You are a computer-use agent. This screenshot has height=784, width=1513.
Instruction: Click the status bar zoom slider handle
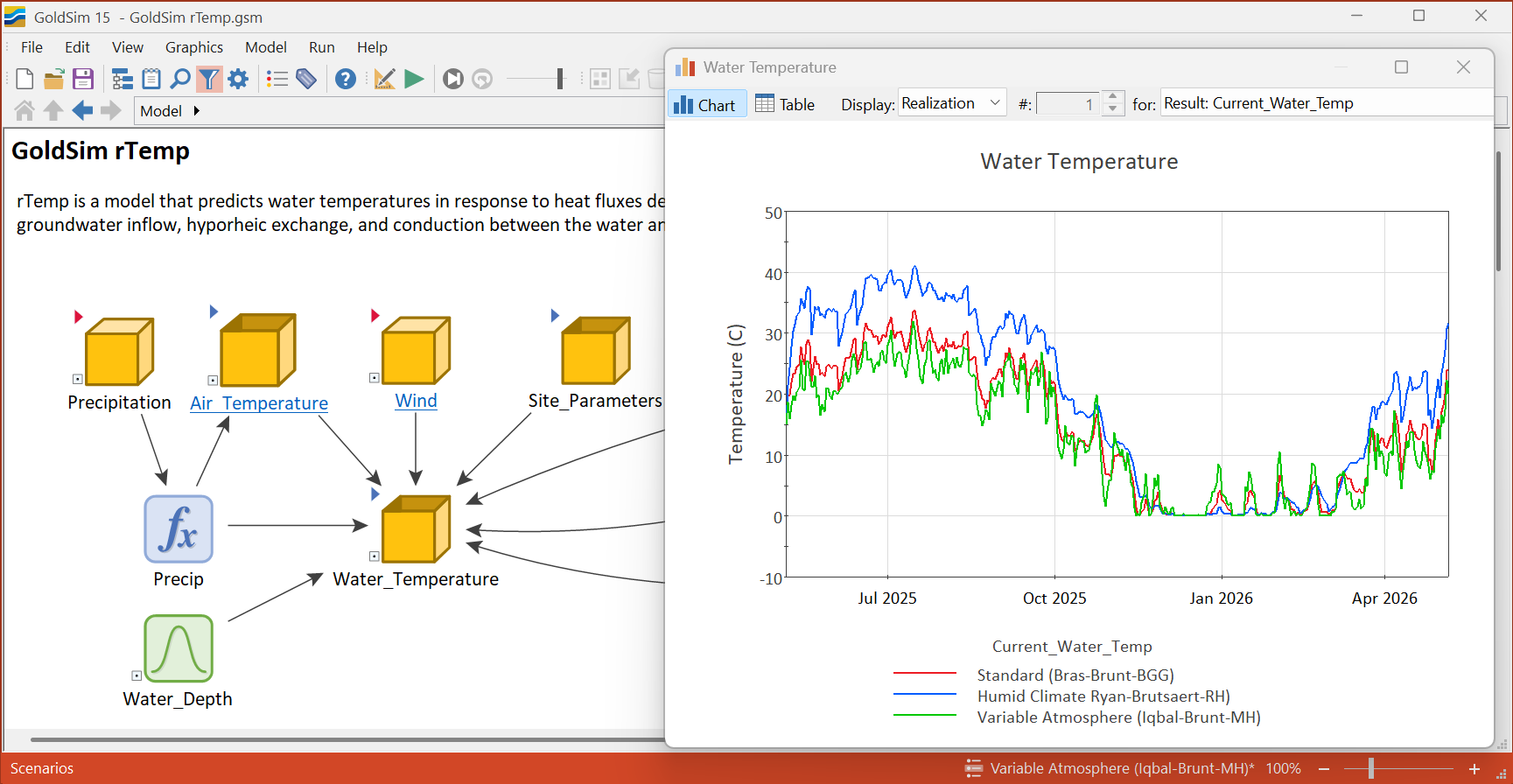(x=1371, y=769)
